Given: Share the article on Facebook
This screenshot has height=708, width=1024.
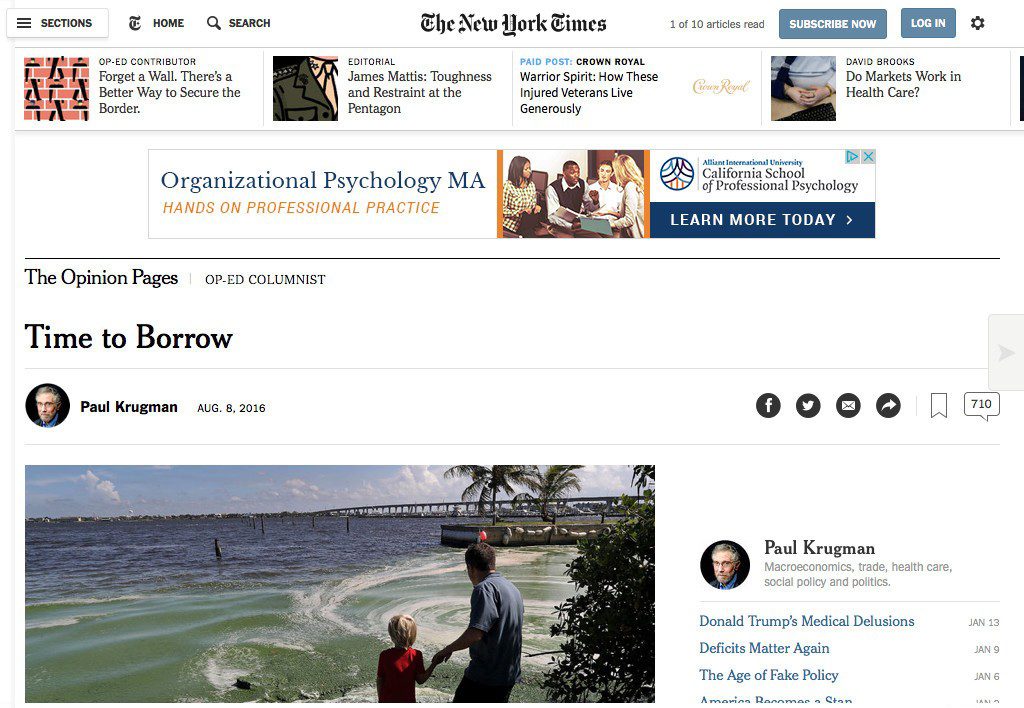Looking at the screenshot, I should [x=768, y=406].
